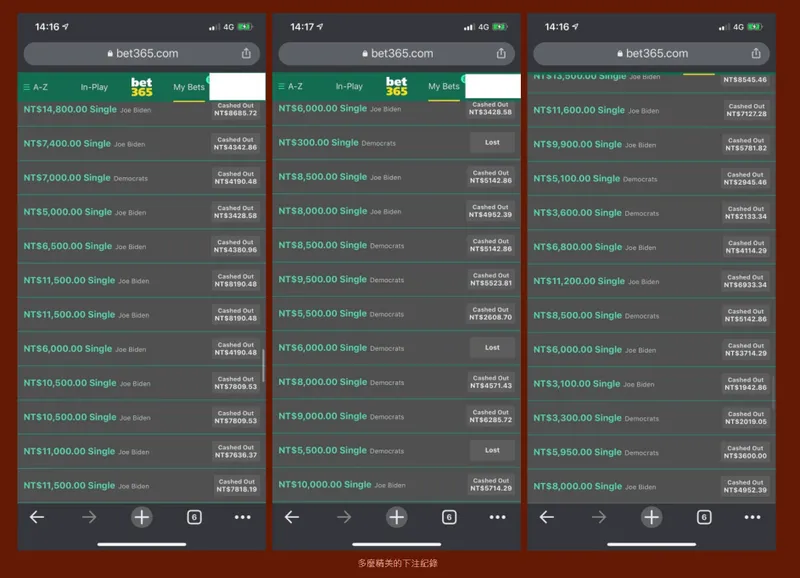Open the A-Z hamburger menu on the left phone

(x=36, y=87)
